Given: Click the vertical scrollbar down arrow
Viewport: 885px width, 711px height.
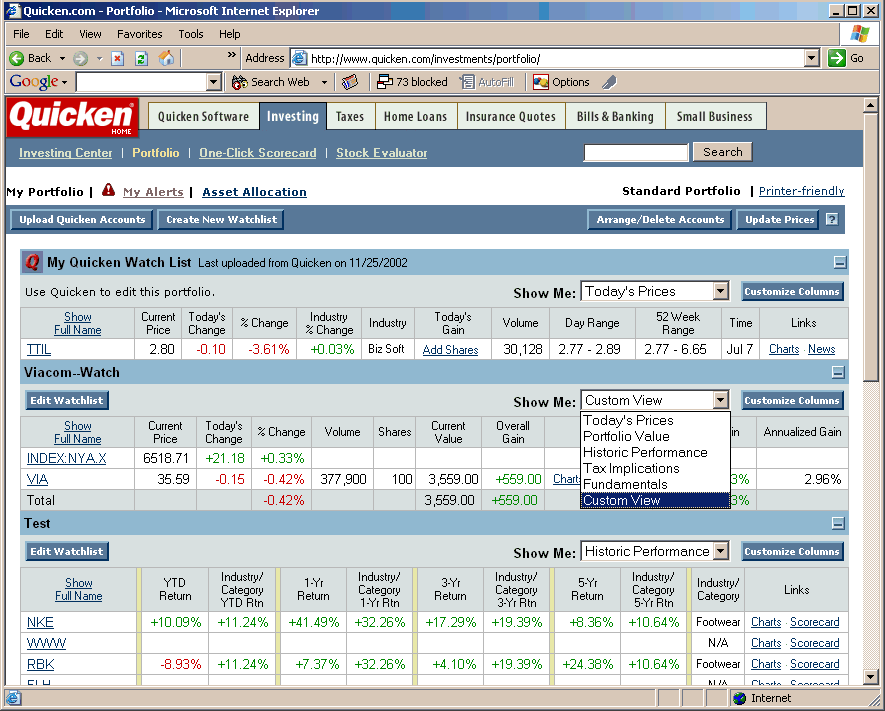Looking at the screenshot, I should (x=871, y=680).
